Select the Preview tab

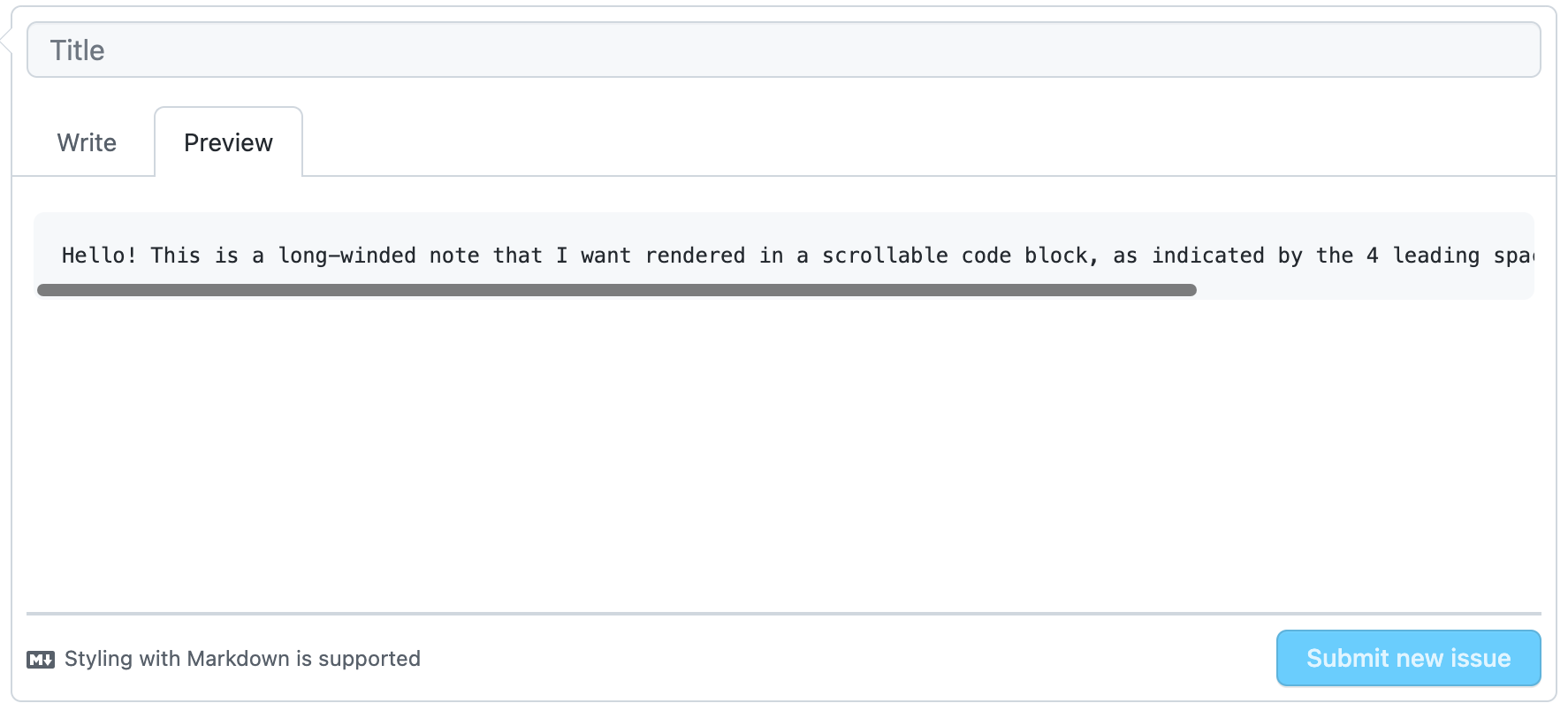(x=227, y=141)
